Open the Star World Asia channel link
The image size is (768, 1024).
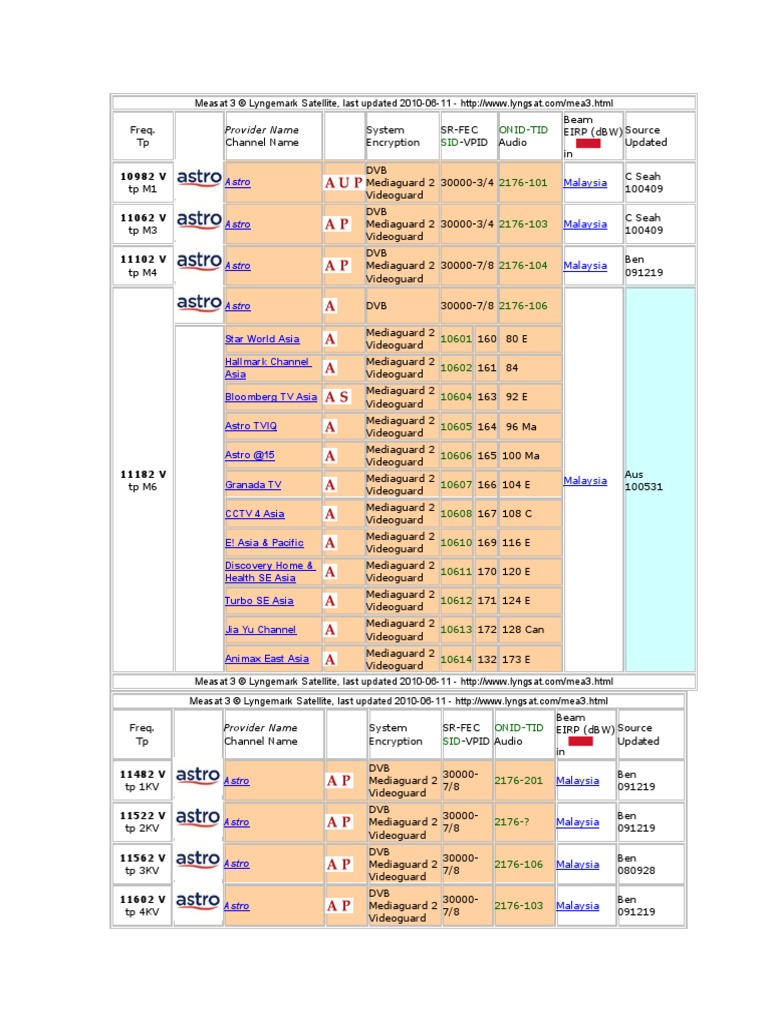(x=262, y=339)
